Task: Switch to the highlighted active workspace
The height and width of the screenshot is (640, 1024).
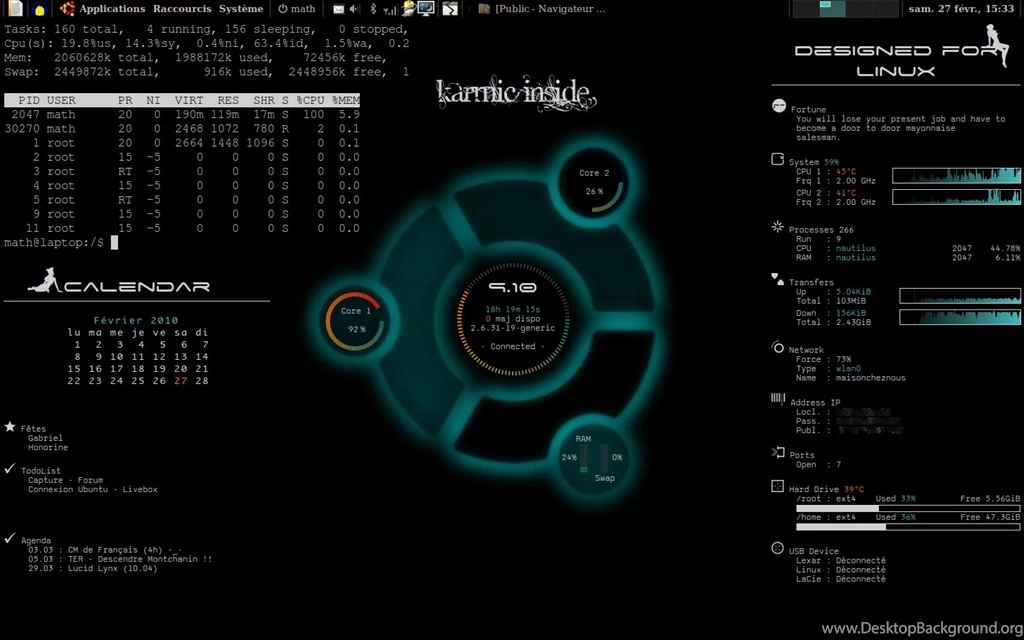Action: 833,8
